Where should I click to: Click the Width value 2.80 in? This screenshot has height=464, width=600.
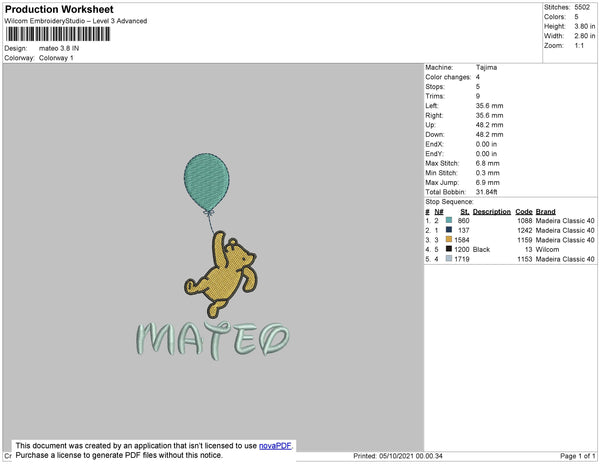pyautogui.click(x=585, y=36)
